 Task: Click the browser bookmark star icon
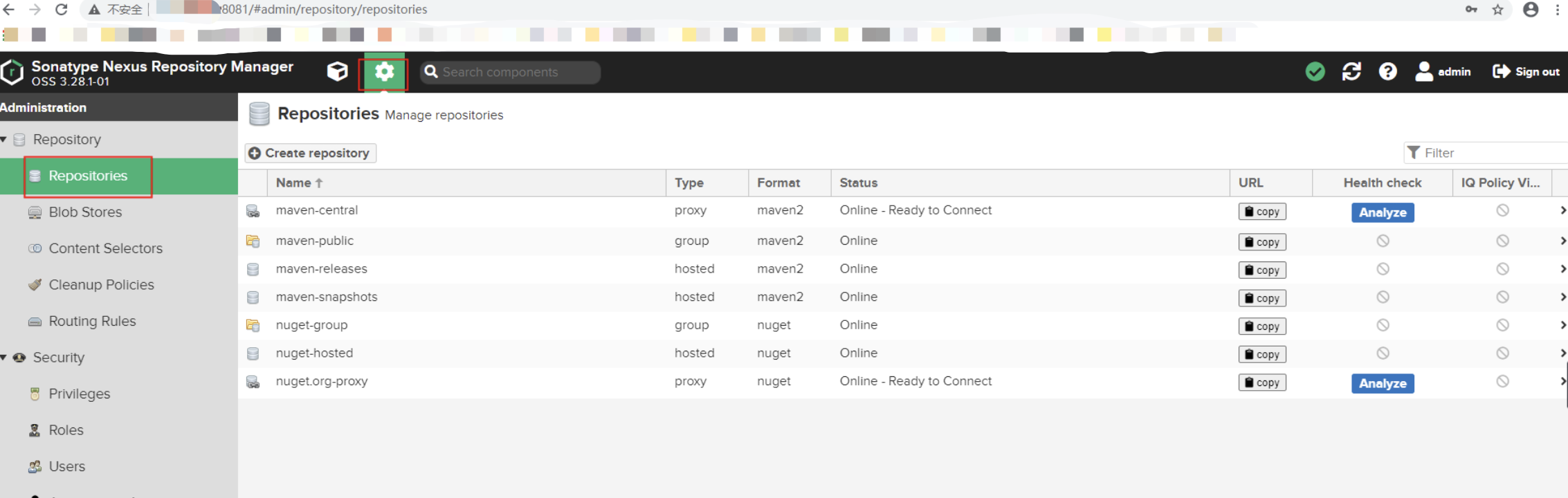pos(1497,10)
